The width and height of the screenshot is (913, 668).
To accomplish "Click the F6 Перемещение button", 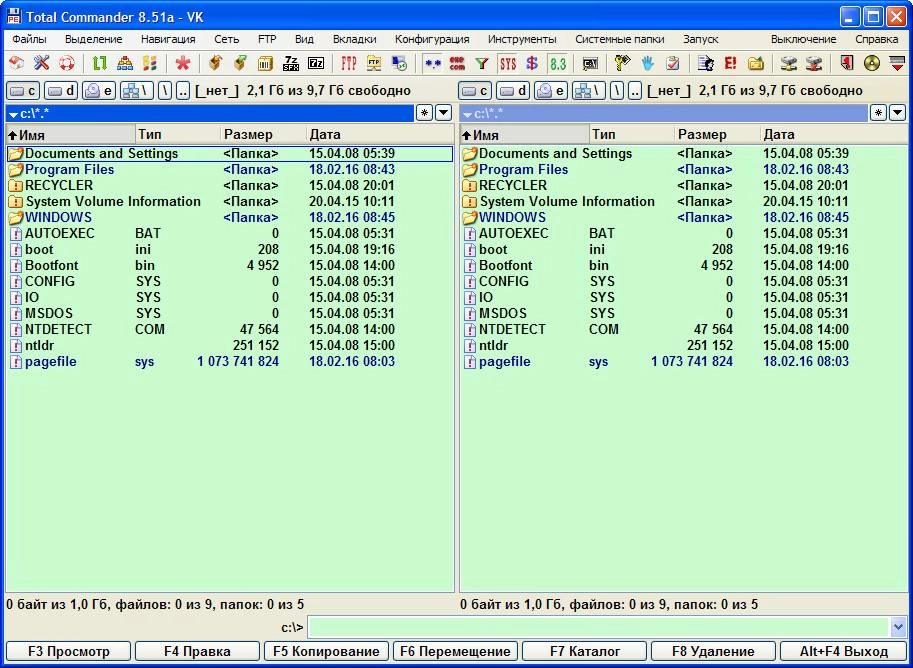I will point(455,651).
